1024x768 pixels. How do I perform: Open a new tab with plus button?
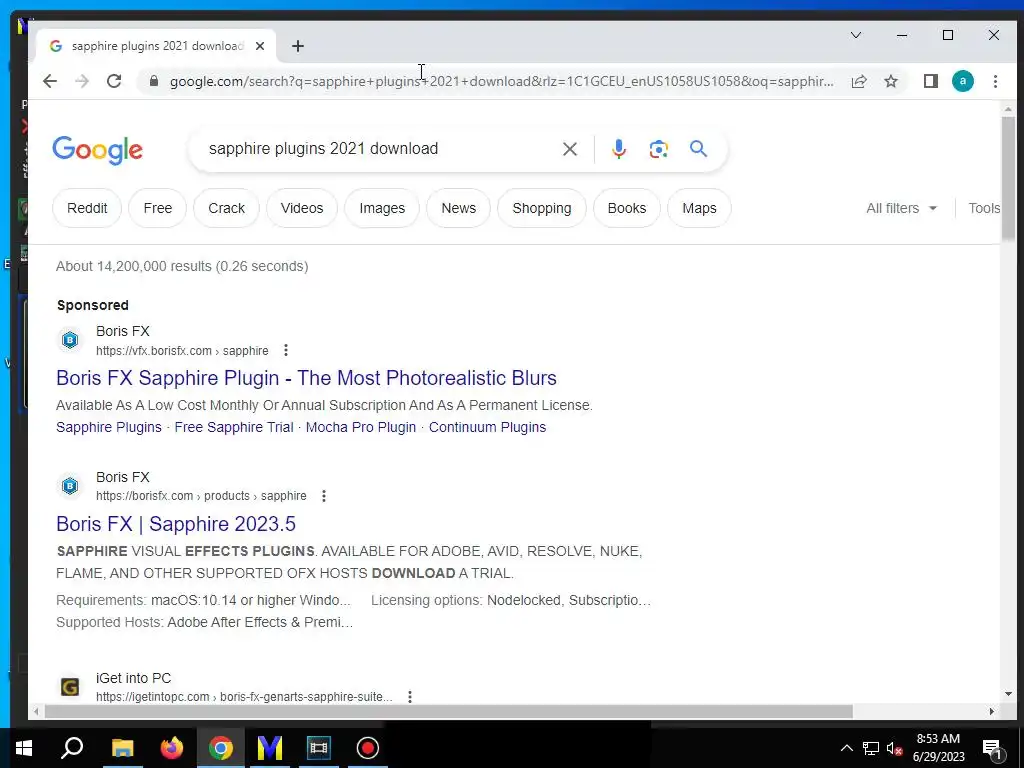click(x=298, y=46)
